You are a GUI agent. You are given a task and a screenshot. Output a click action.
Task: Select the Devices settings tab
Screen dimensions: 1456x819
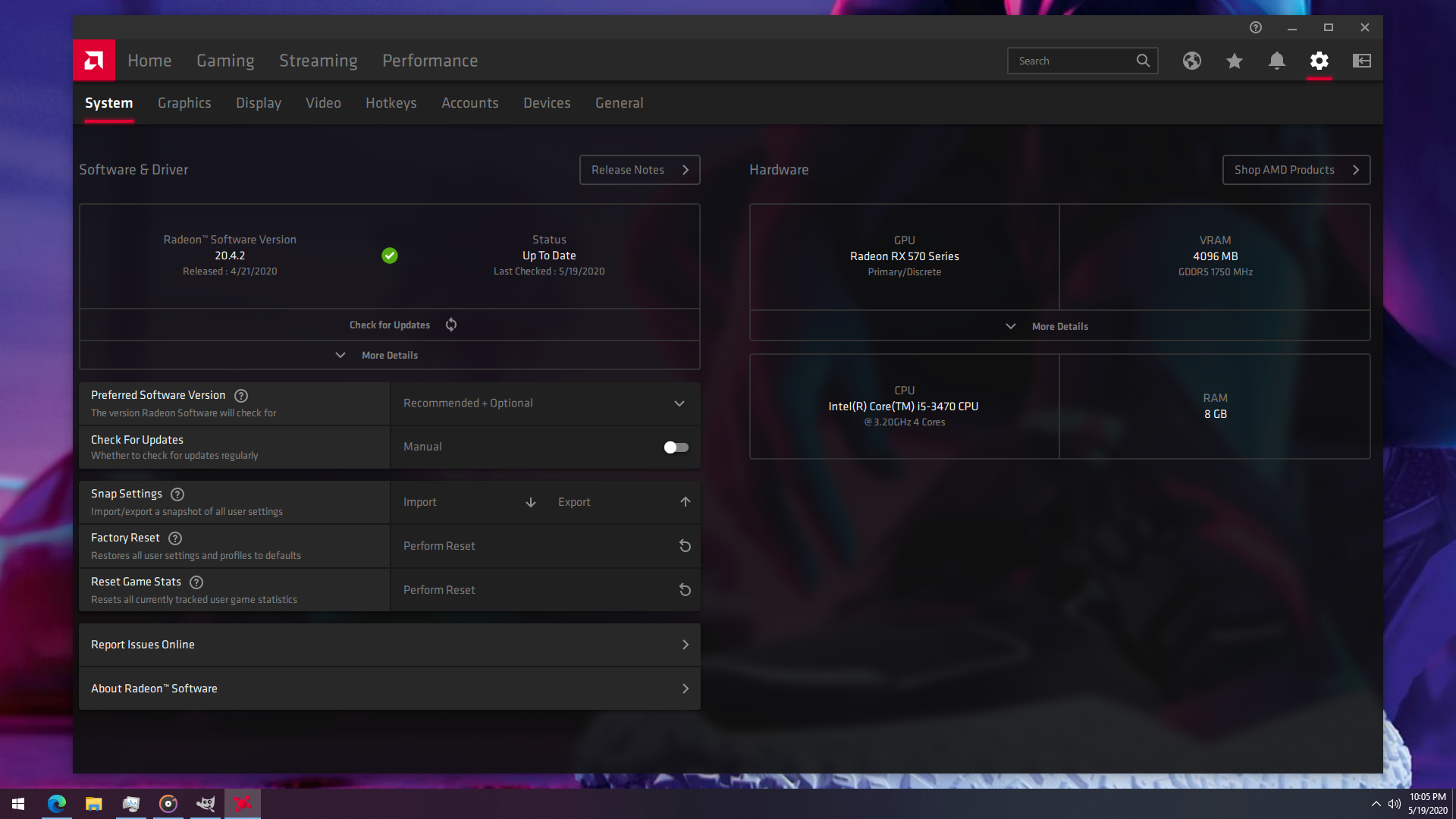click(547, 103)
